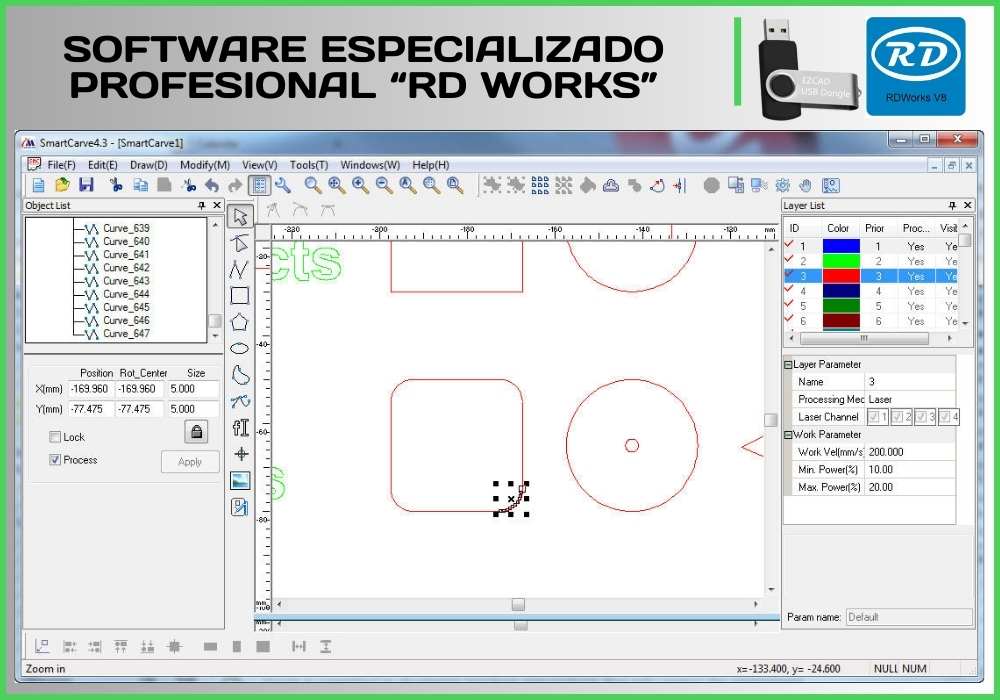Open the Draw(D) menu

(x=149, y=165)
